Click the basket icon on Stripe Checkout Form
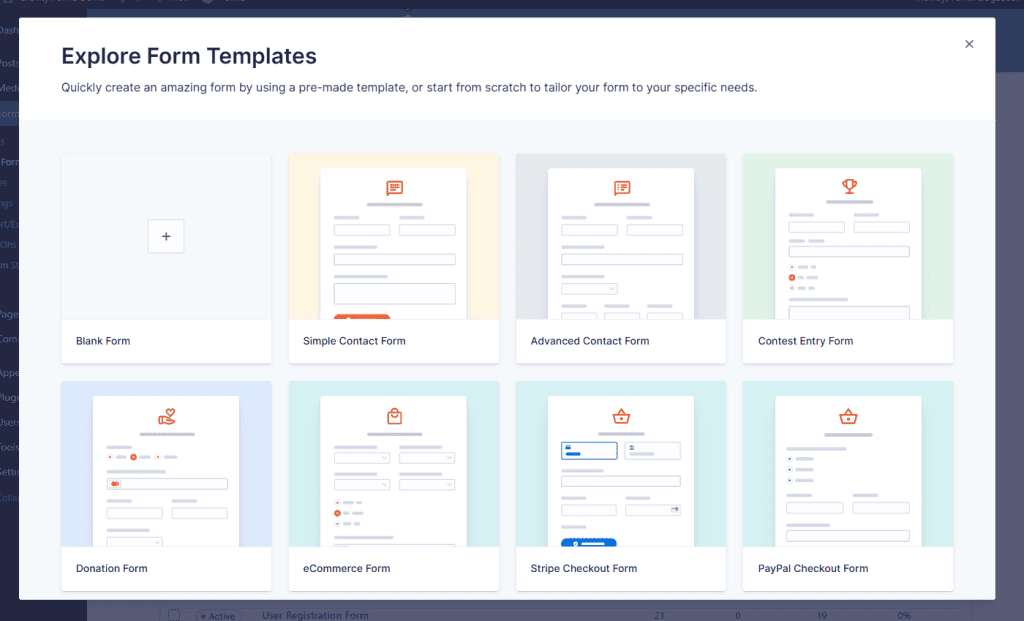 click(x=621, y=416)
